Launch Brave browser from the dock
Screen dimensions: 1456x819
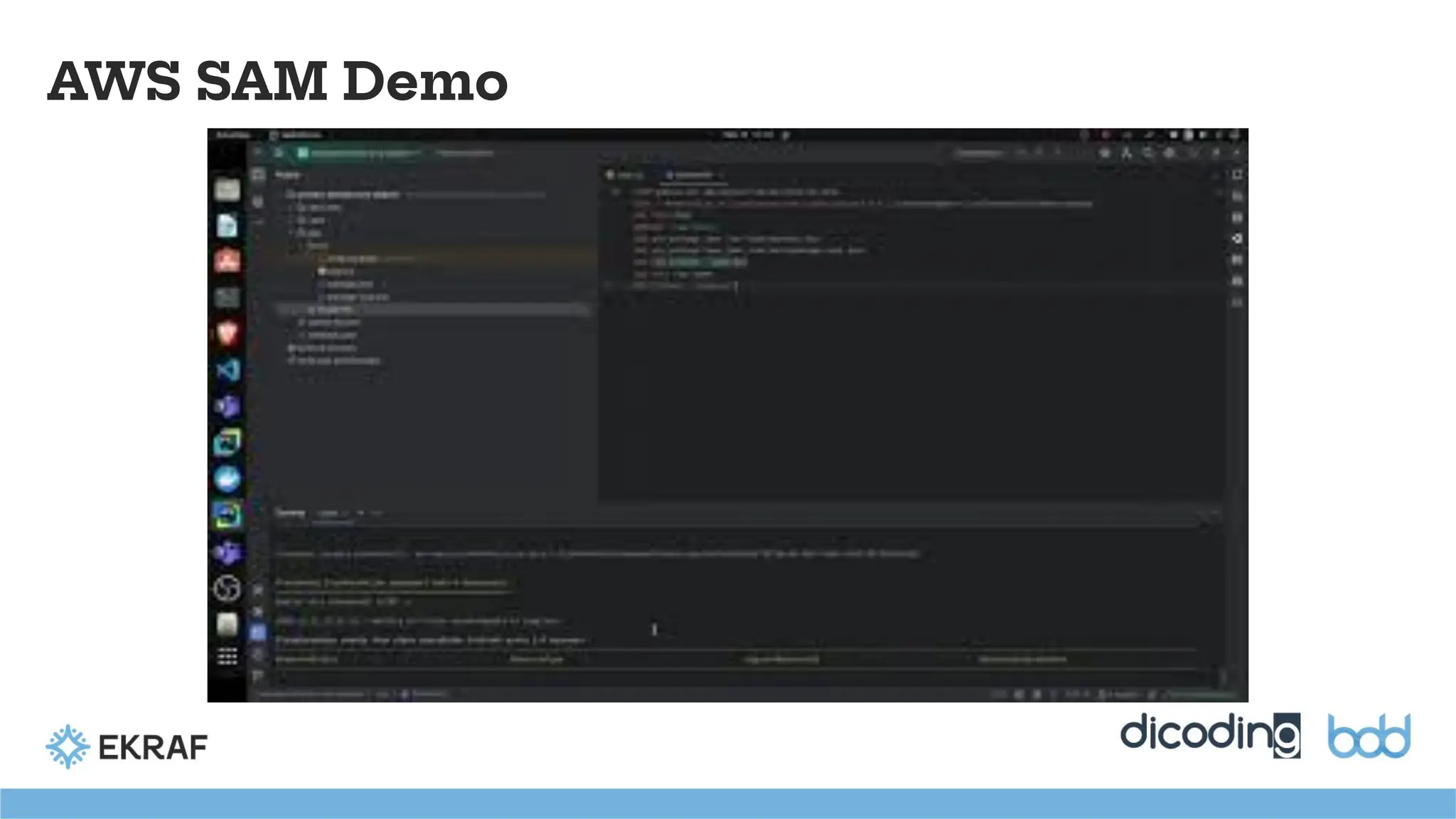pos(227,333)
